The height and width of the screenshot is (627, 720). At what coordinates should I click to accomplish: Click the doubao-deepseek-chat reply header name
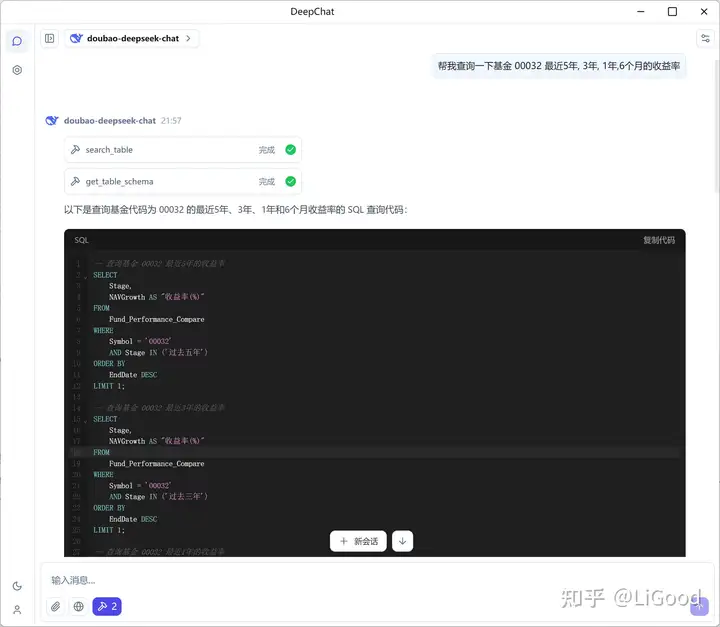110,120
